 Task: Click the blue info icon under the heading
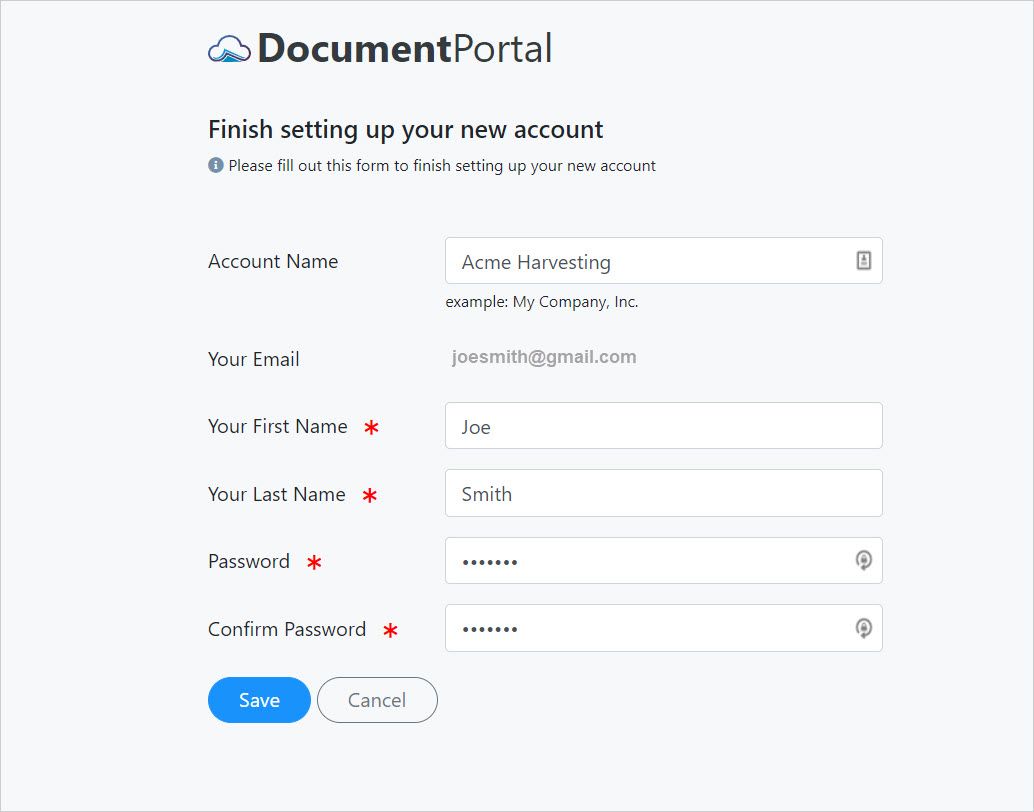click(216, 165)
